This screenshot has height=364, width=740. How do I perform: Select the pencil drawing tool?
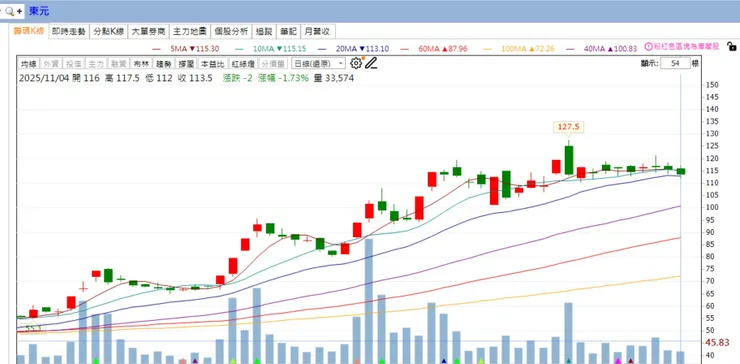(x=371, y=63)
